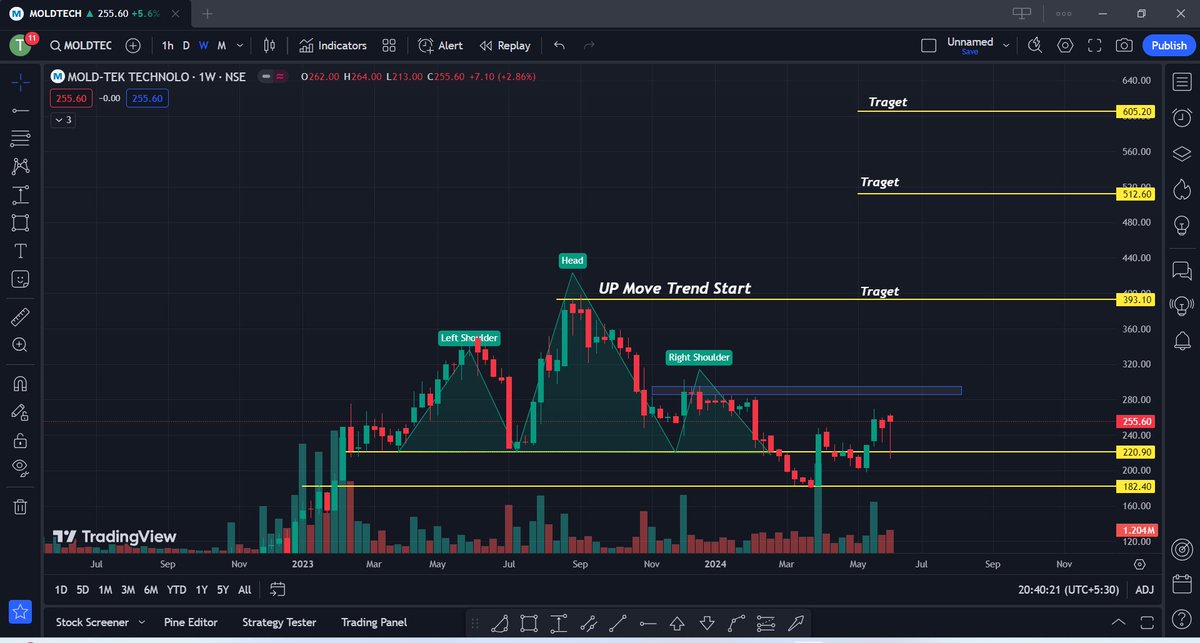Hide all drawings with eye icon
Screen dimensions: 1200x643
pyautogui.click(x=20, y=467)
